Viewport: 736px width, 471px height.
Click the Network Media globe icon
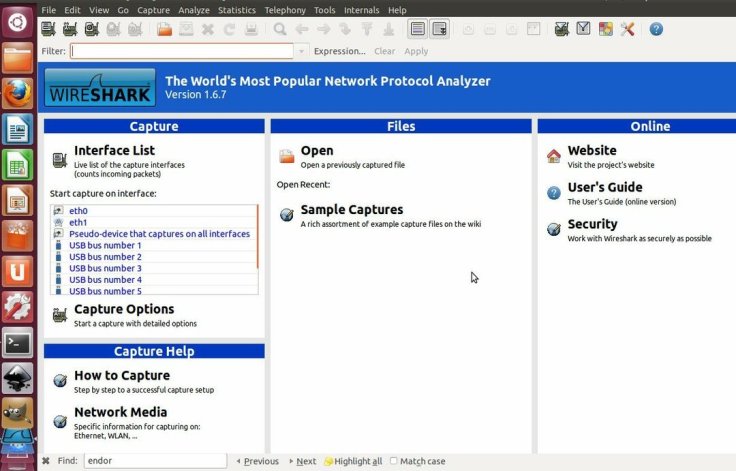click(x=60, y=421)
